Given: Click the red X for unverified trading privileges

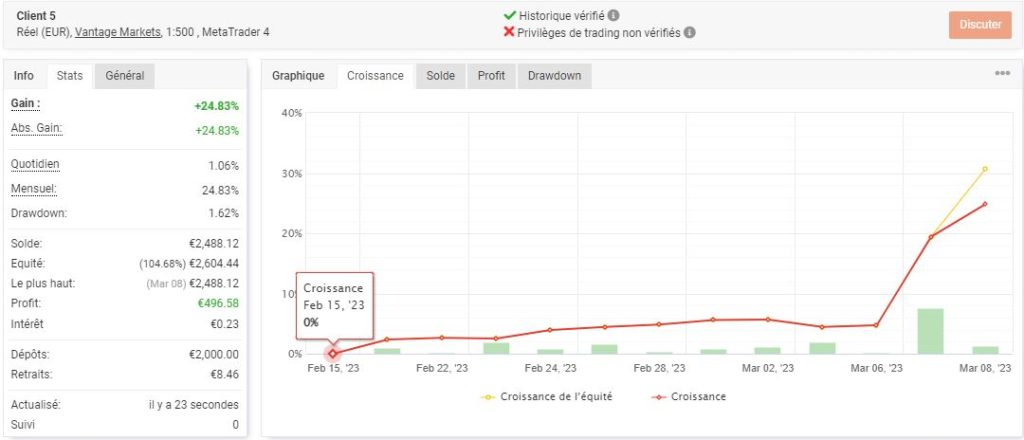Looking at the screenshot, I should pyautogui.click(x=509, y=31).
